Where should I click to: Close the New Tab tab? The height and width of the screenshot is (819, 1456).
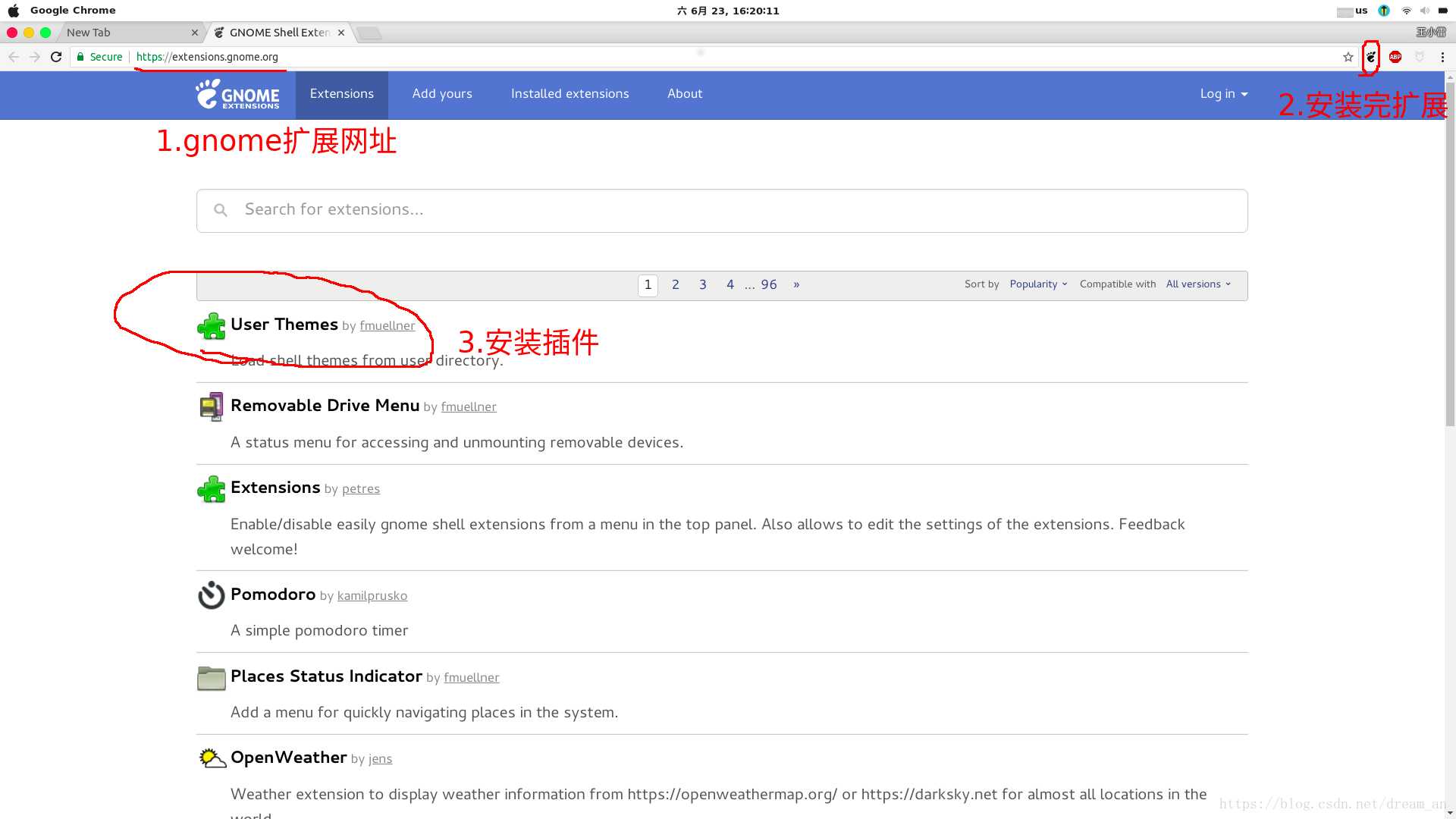point(195,33)
